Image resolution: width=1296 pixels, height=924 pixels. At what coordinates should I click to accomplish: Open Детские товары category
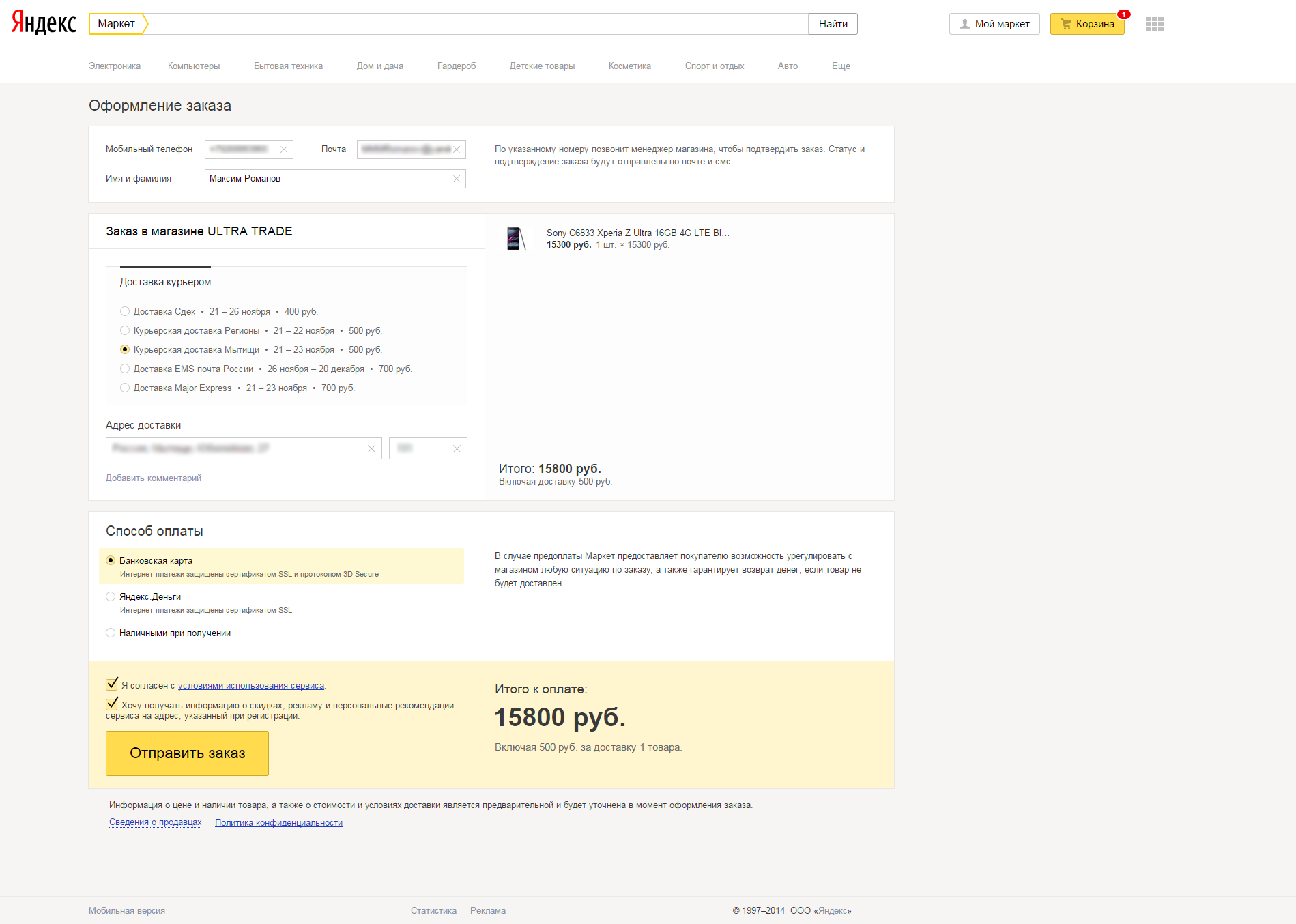[542, 66]
